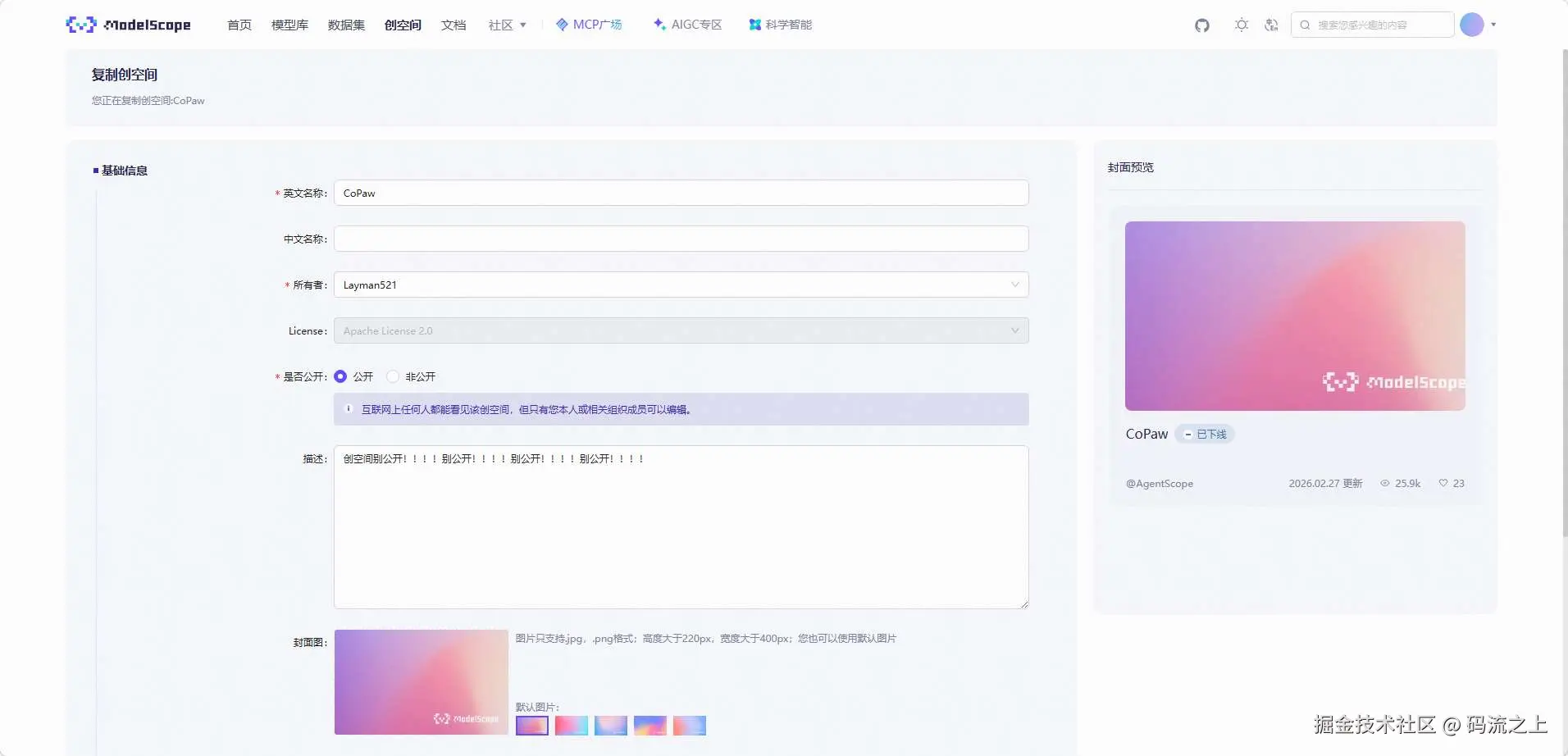Toggle the sun theme icon
This screenshot has width=1568, height=756.
pyautogui.click(x=1242, y=25)
